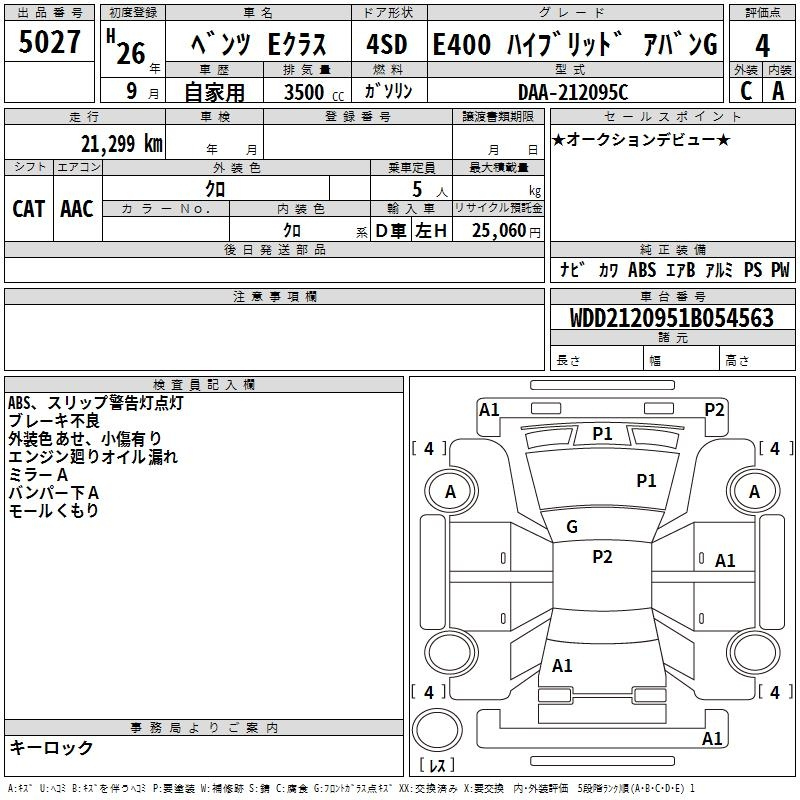Click the import type D車

tap(391, 231)
